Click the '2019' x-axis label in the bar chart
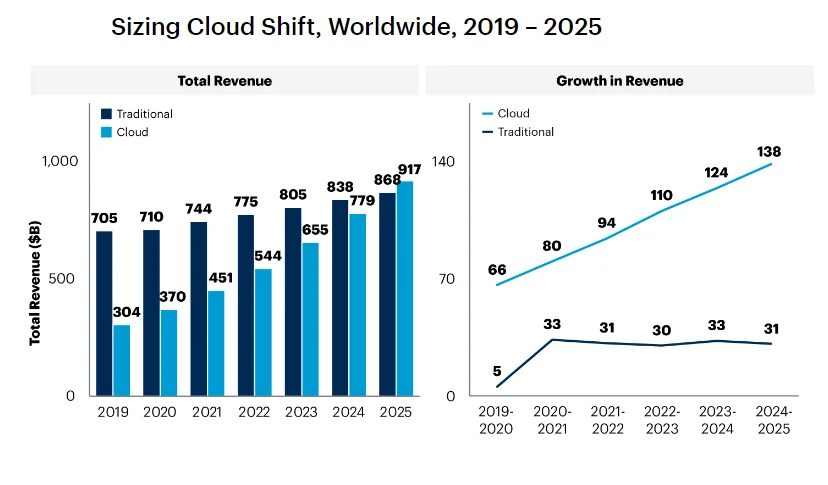 [x=113, y=412]
